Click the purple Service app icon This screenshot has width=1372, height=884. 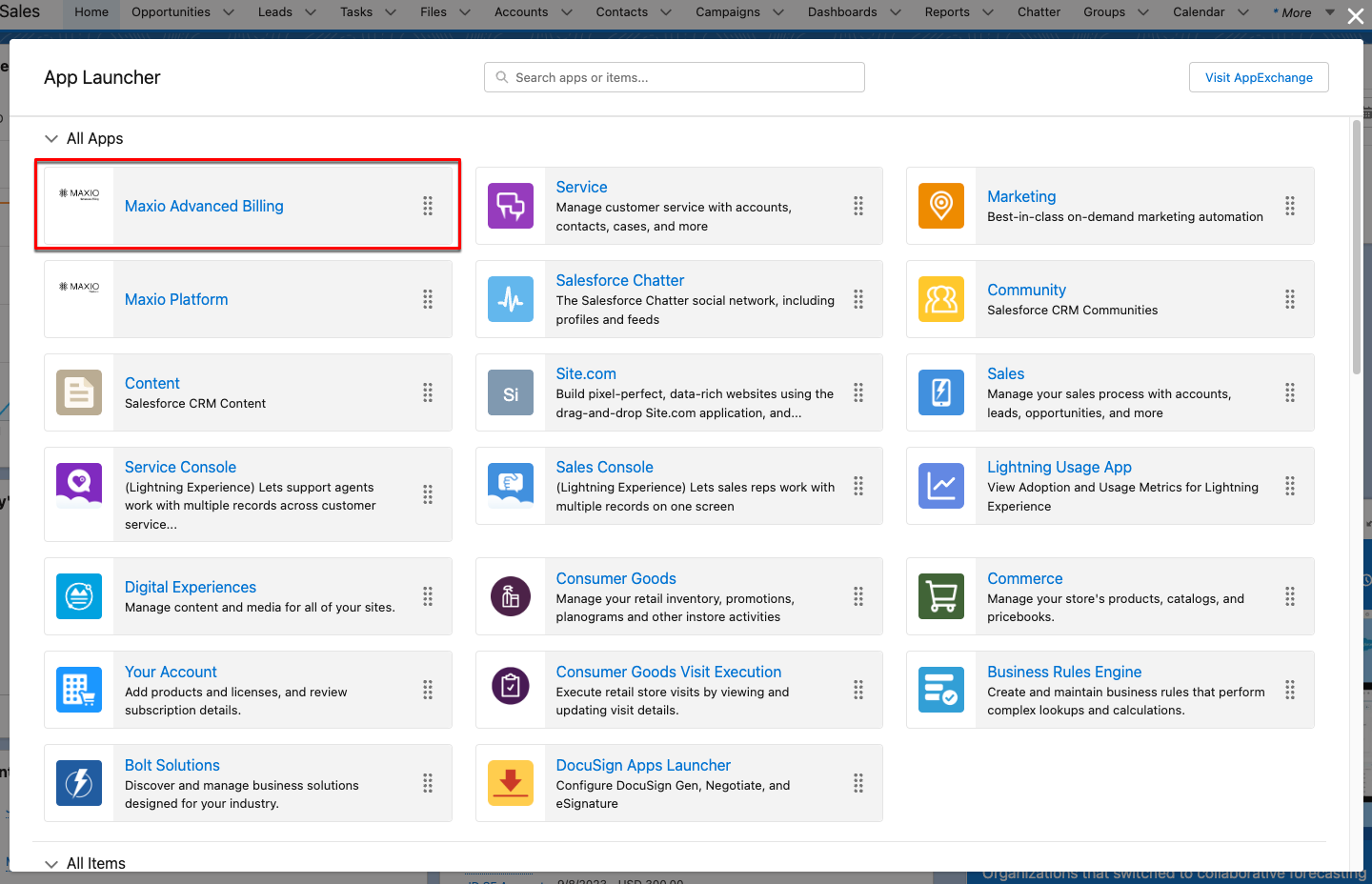click(511, 206)
